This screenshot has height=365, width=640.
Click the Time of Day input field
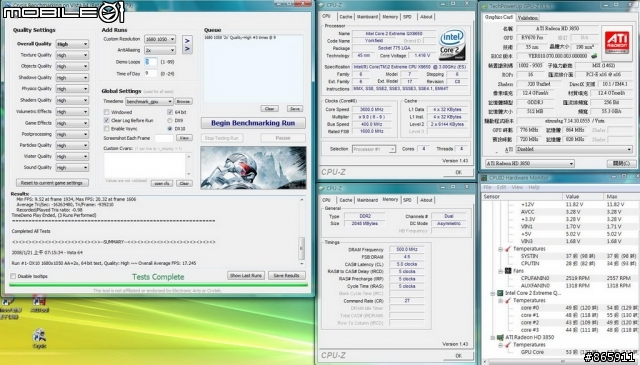(x=151, y=73)
